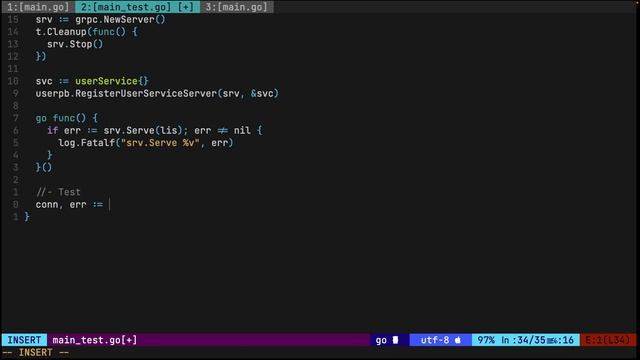
Task: Click on srv.Serve(lis) expression
Action: click(x=143, y=131)
